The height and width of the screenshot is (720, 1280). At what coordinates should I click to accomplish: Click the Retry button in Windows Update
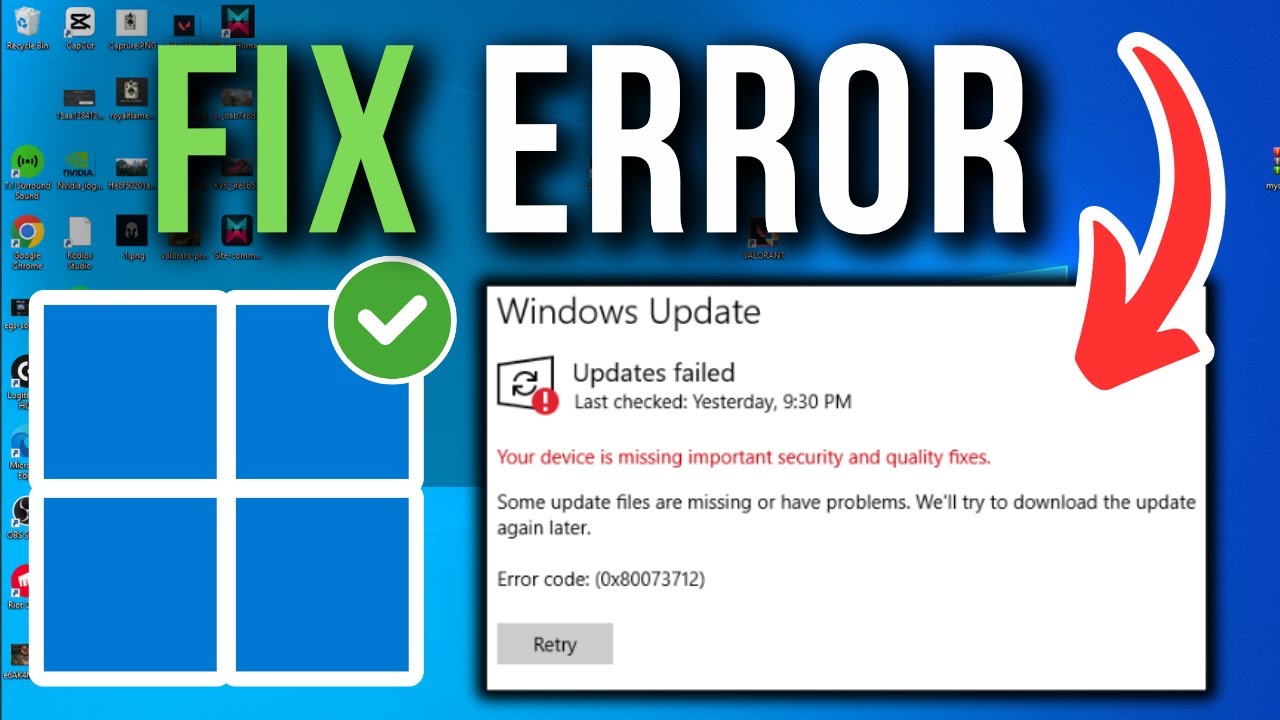555,644
